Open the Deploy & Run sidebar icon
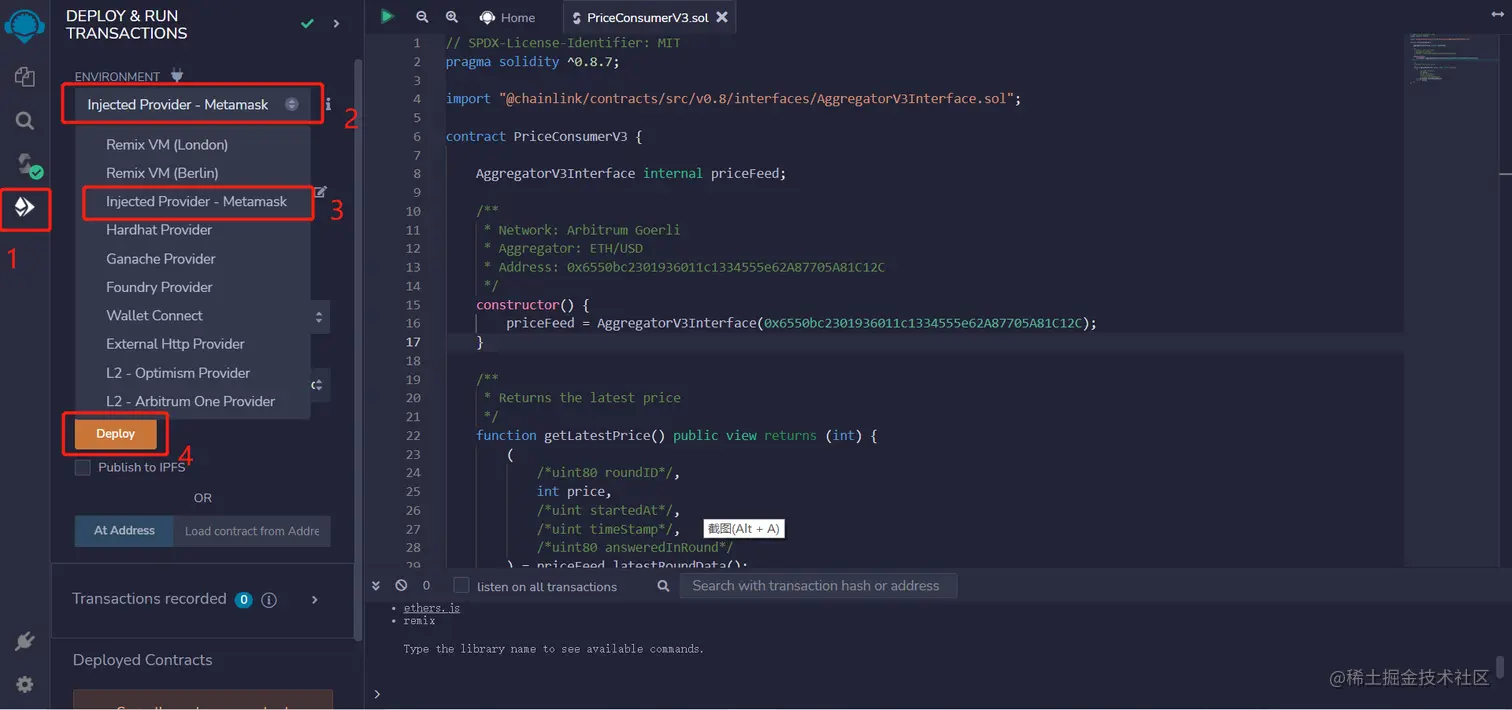Image resolution: width=1512 pixels, height=710 pixels. (25, 207)
